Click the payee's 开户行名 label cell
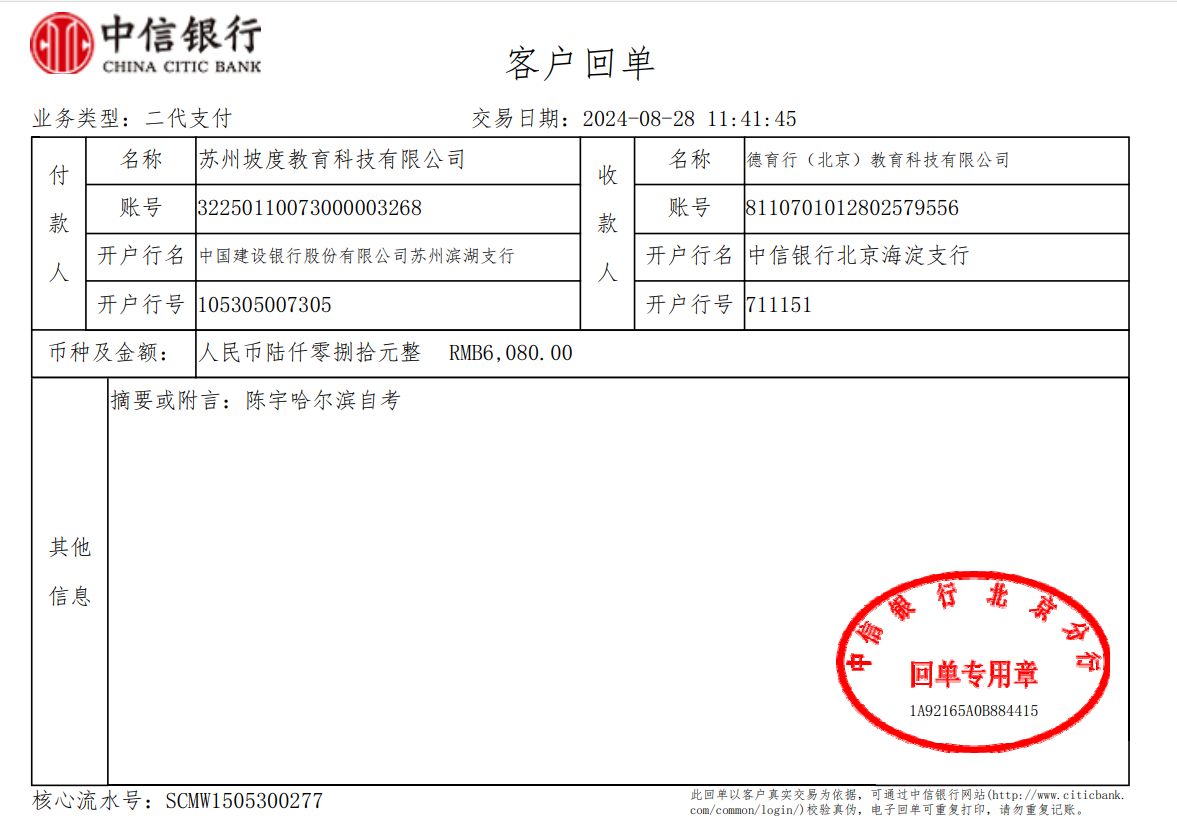Viewport: 1177px width, 837px height. [x=690, y=256]
